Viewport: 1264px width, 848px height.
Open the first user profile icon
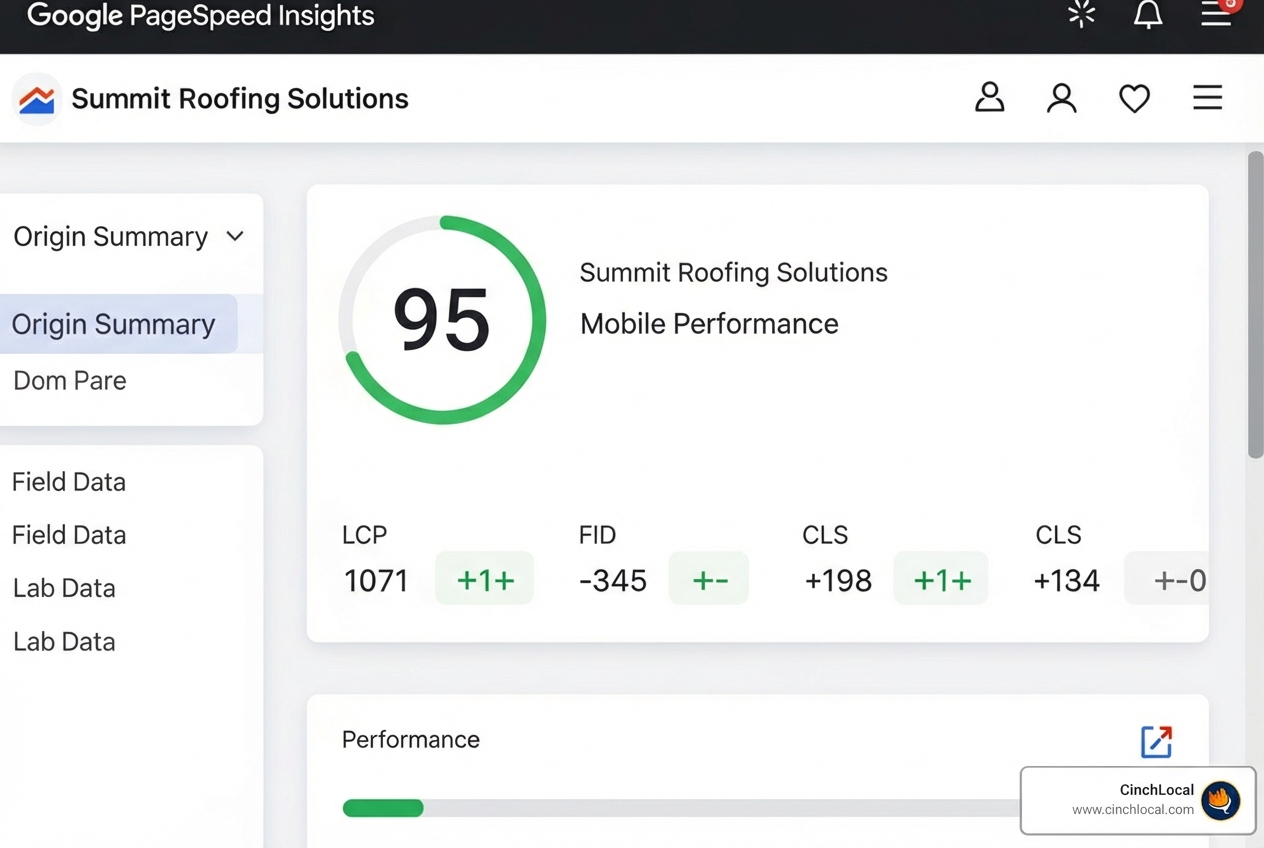pos(989,98)
